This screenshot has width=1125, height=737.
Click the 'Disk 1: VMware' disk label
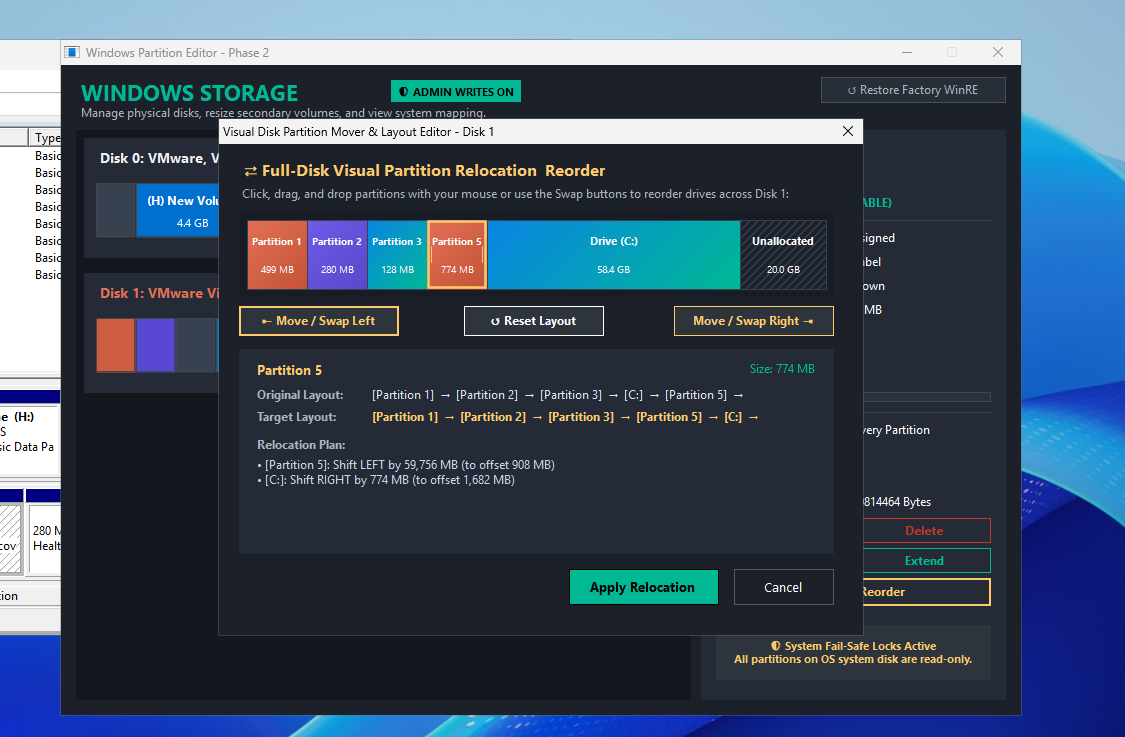click(159, 293)
